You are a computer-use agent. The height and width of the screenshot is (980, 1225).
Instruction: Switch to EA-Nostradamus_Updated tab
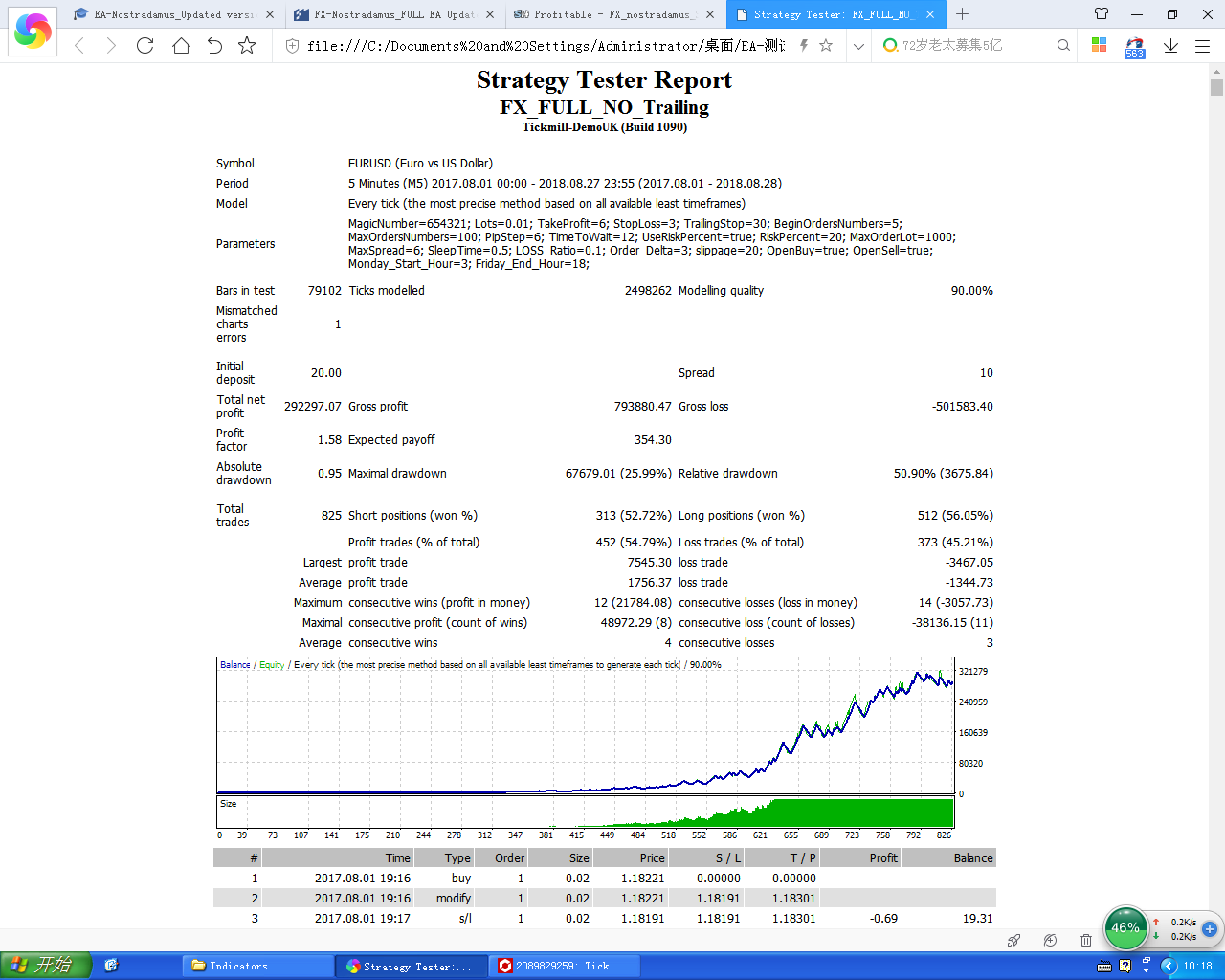click(172, 14)
